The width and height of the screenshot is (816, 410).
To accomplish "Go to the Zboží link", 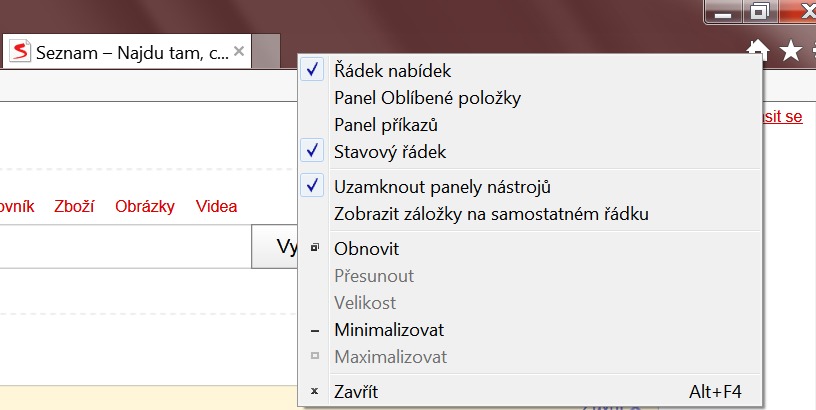I will click(x=74, y=207).
